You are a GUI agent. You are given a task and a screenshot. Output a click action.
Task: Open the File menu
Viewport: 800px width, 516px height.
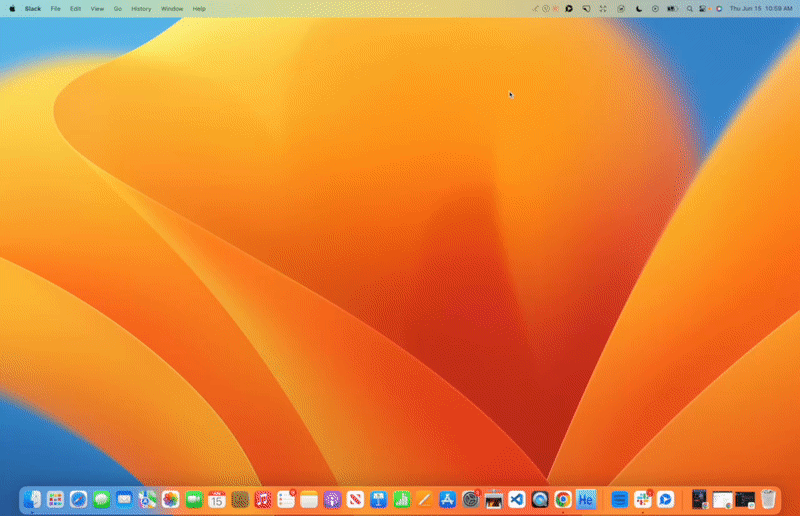[56, 9]
